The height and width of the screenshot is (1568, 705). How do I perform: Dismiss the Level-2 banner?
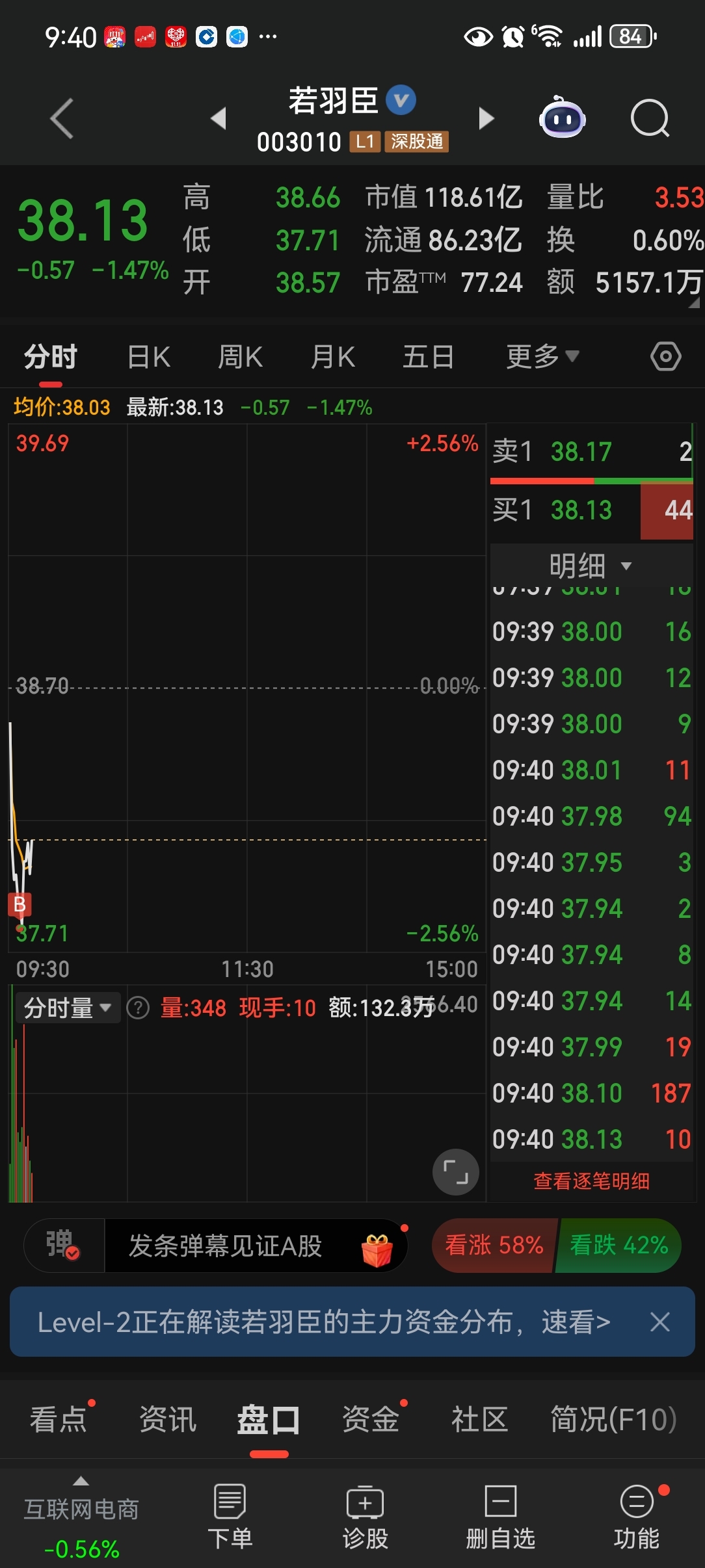point(659,1322)
